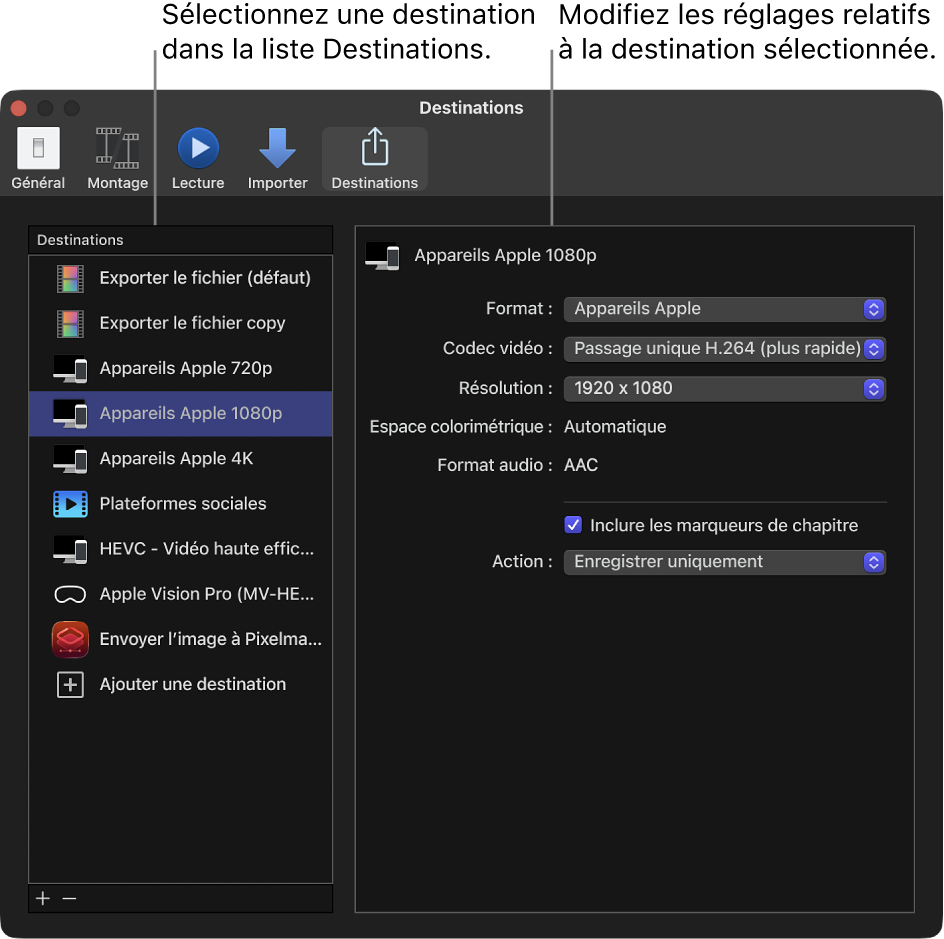The width and height of the screenshot is (944, 939).
Task: Select HEVC - Vidéo haute effic... destination
Action: pos(181,549)
